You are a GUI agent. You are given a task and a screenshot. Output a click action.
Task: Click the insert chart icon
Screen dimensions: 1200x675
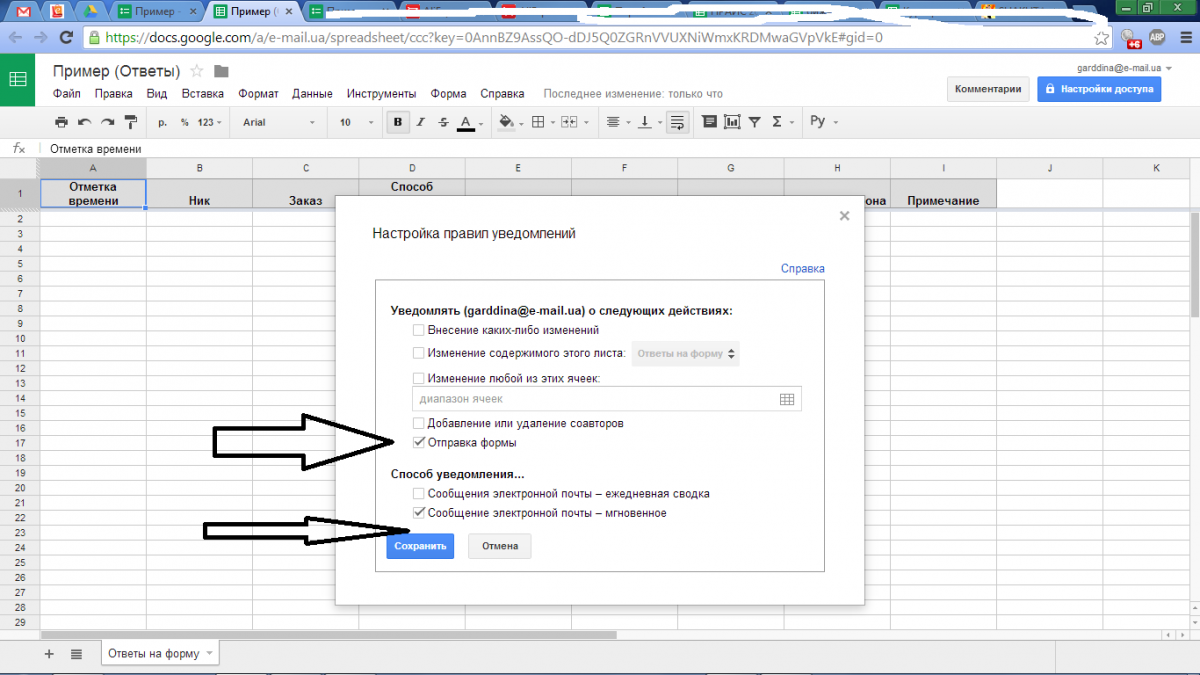(x=732, y=122)
